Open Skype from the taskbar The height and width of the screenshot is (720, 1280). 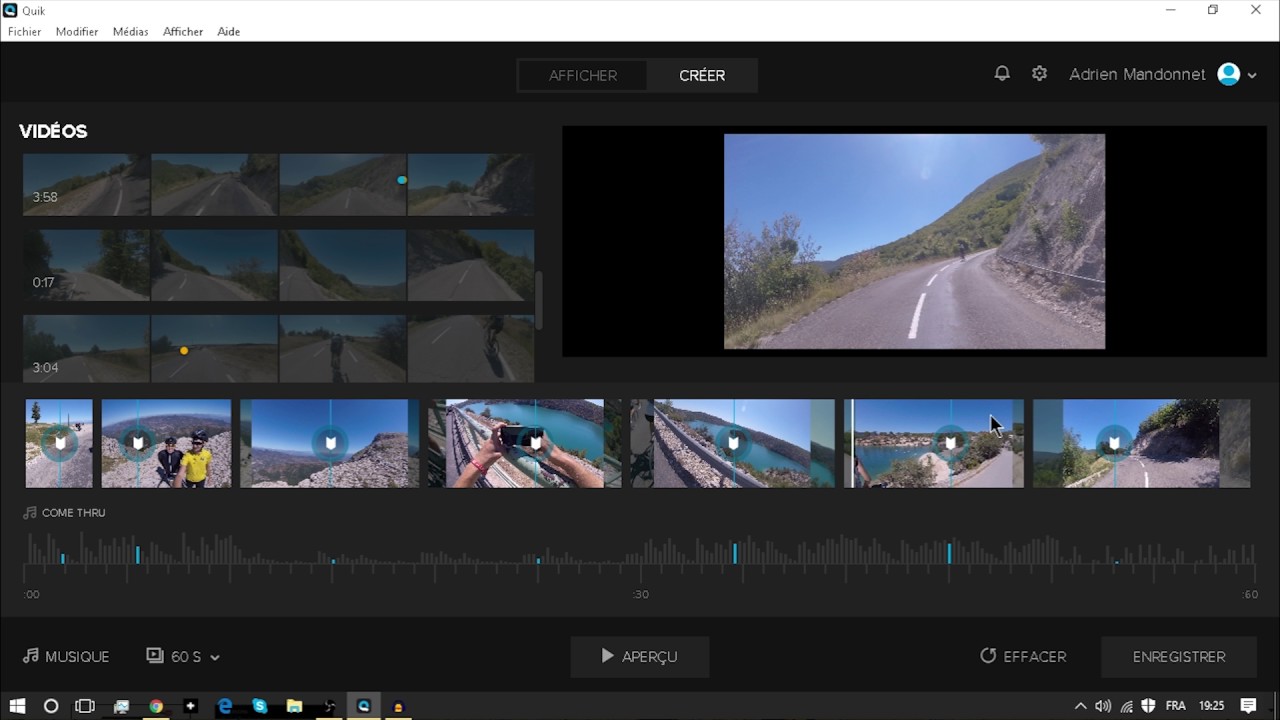(260, 706)
